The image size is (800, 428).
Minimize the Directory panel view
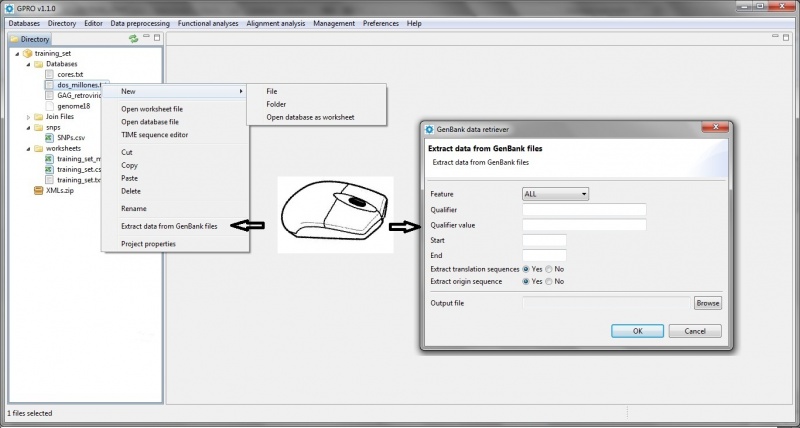coord(146,39)
